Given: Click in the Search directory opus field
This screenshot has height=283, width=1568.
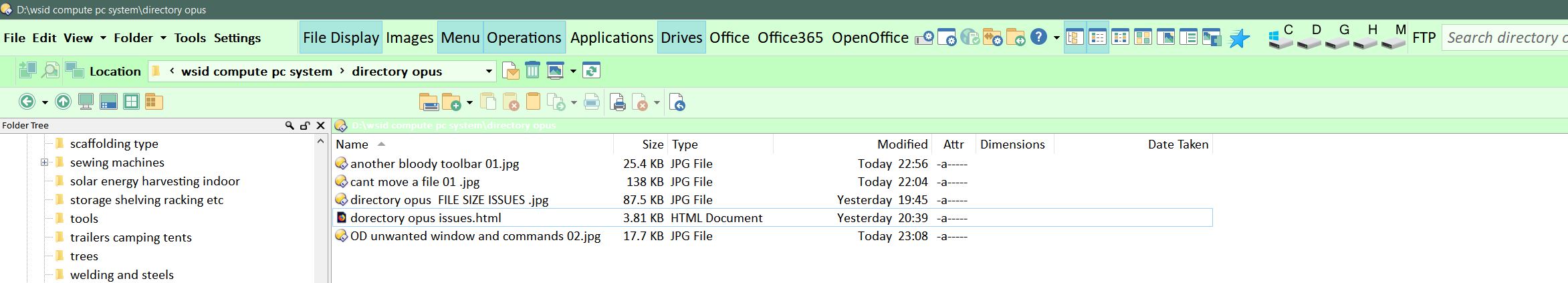Looking at the screenshot, I should (1504, 37).
